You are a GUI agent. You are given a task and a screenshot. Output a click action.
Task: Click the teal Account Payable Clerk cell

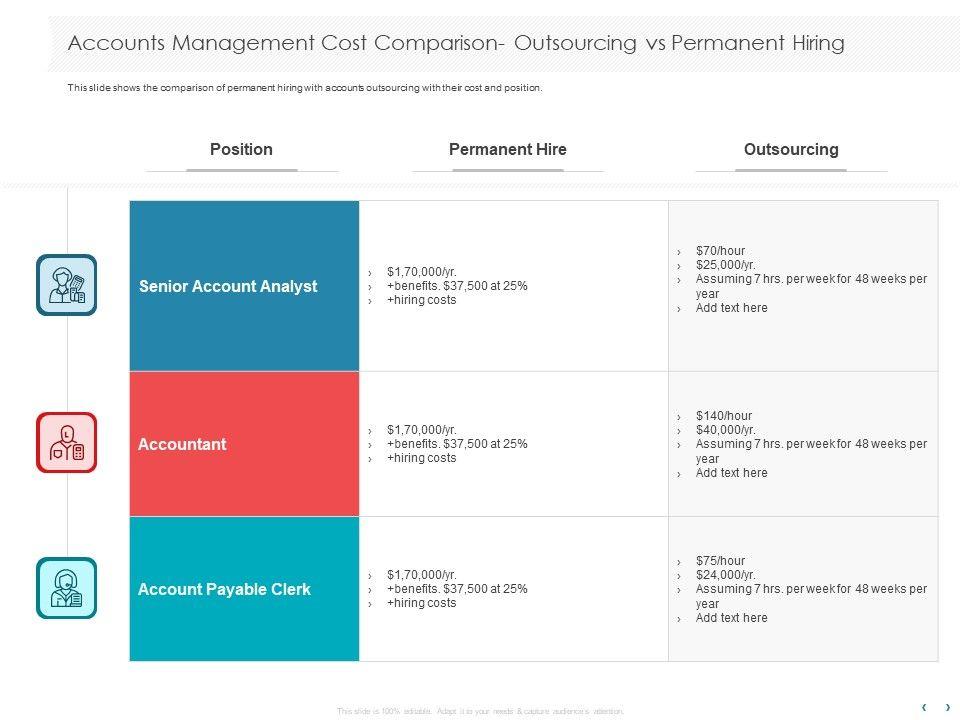click(244, 589)
